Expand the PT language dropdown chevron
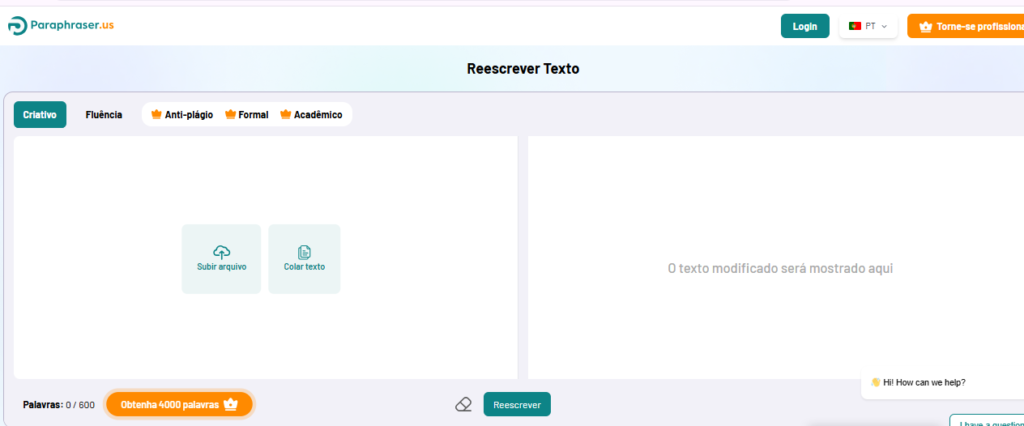The height and width of the screenshot is (426, 1024). (x=884, y=26)
